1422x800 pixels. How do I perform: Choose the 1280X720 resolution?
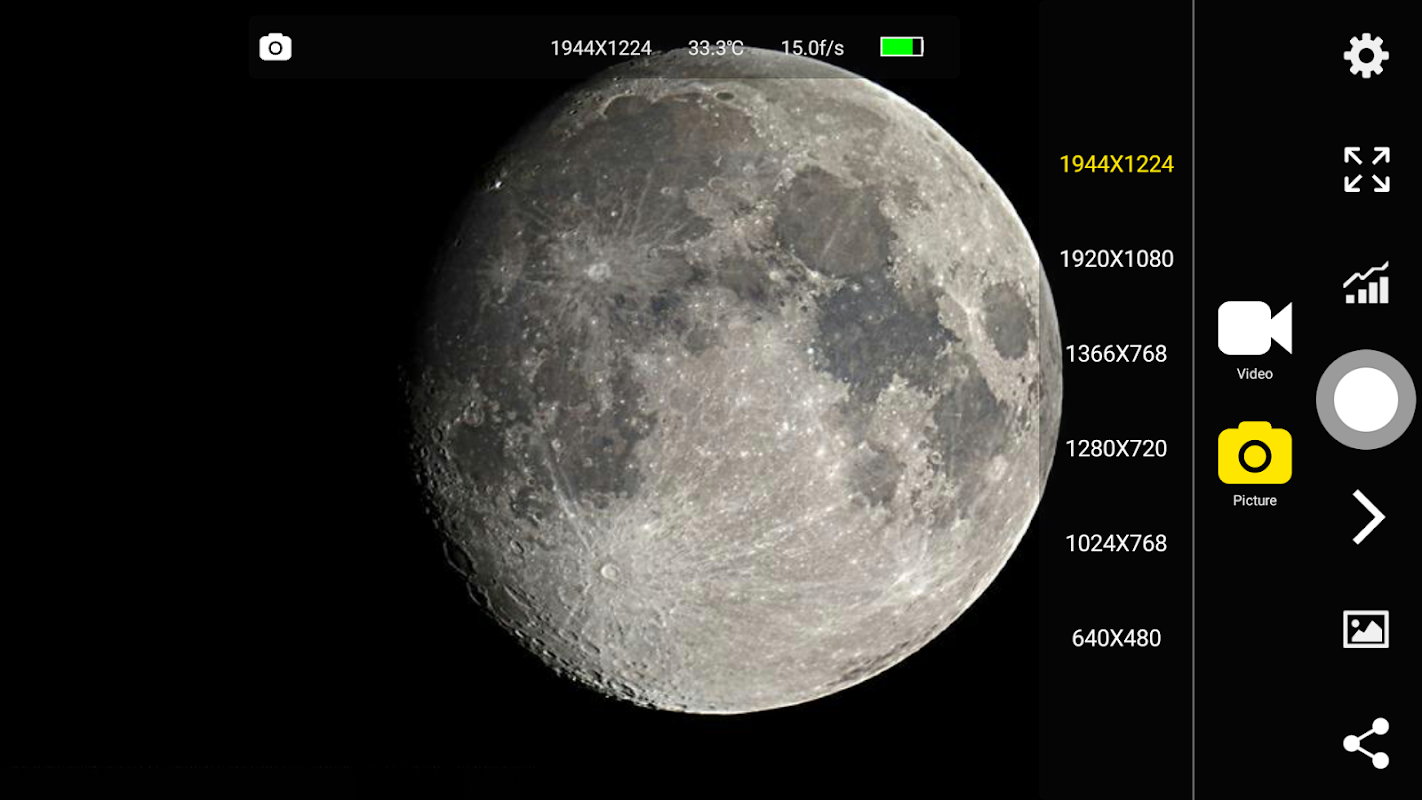(1116, 449)
